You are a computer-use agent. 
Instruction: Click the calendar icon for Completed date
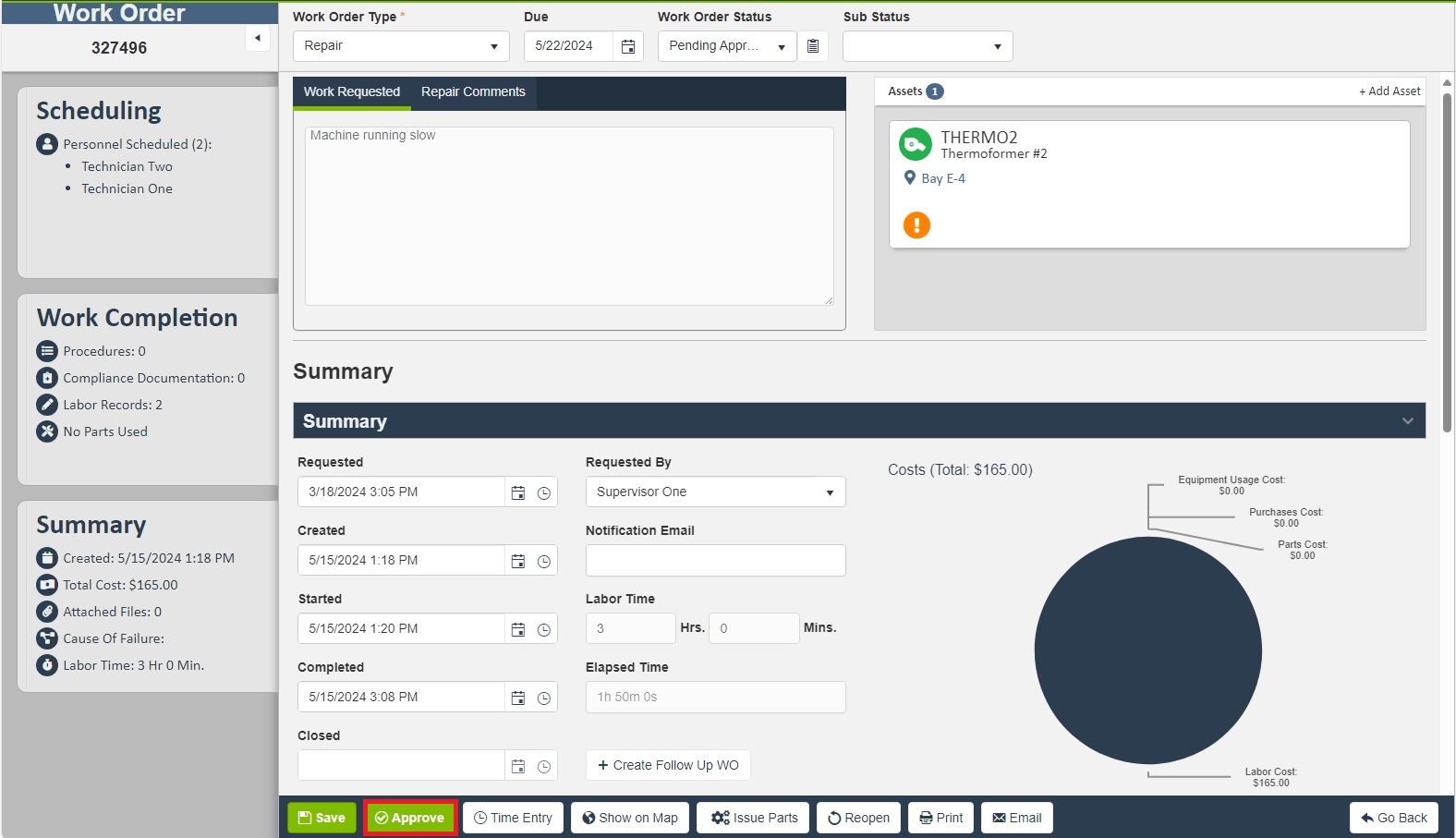(x=518, y=698)
